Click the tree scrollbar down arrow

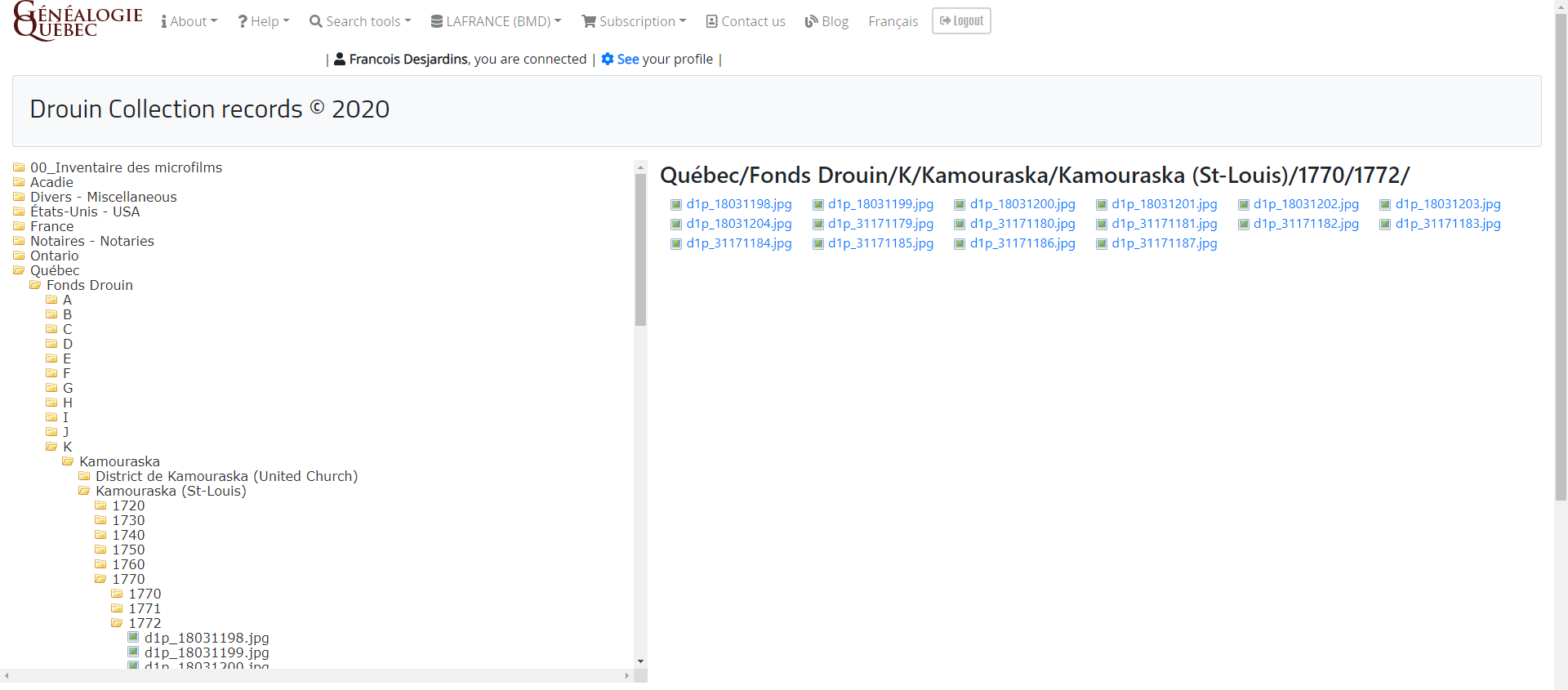click(x=640, y=661)
